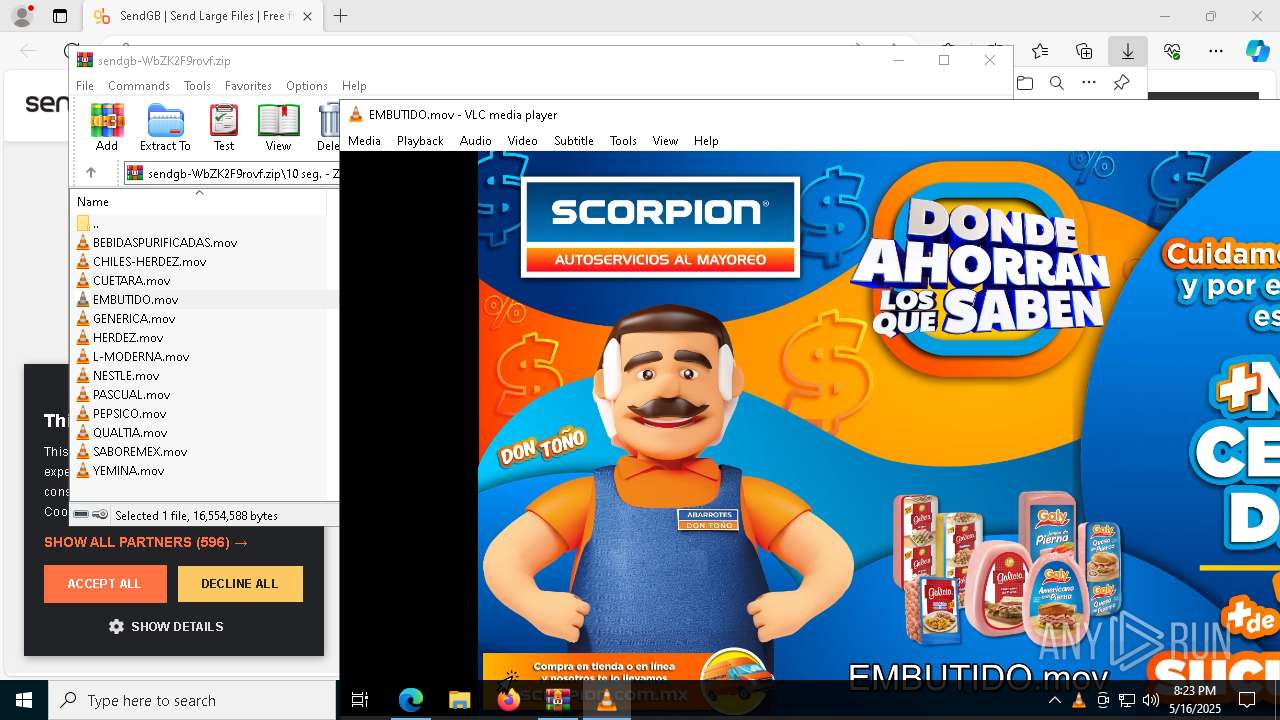Open Edge Collections icon
1280x720 pixels.
tap(1084, 51)
